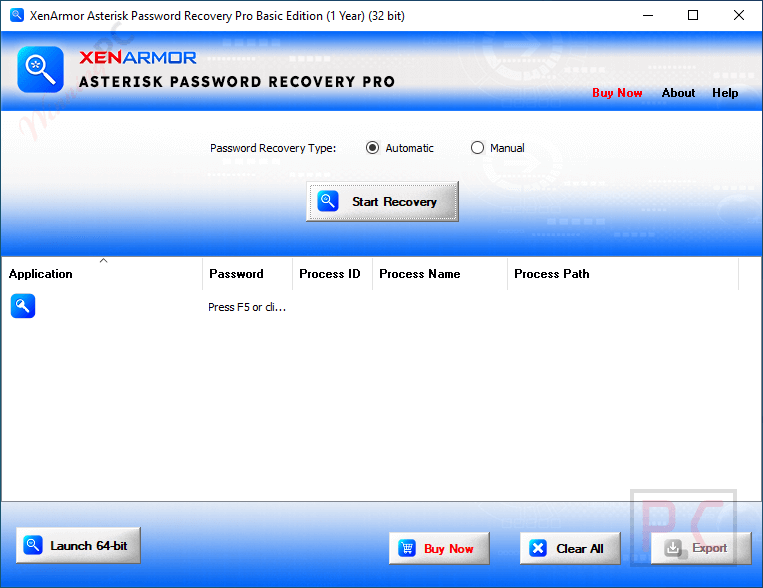Click the Start Recovery button

382,202
